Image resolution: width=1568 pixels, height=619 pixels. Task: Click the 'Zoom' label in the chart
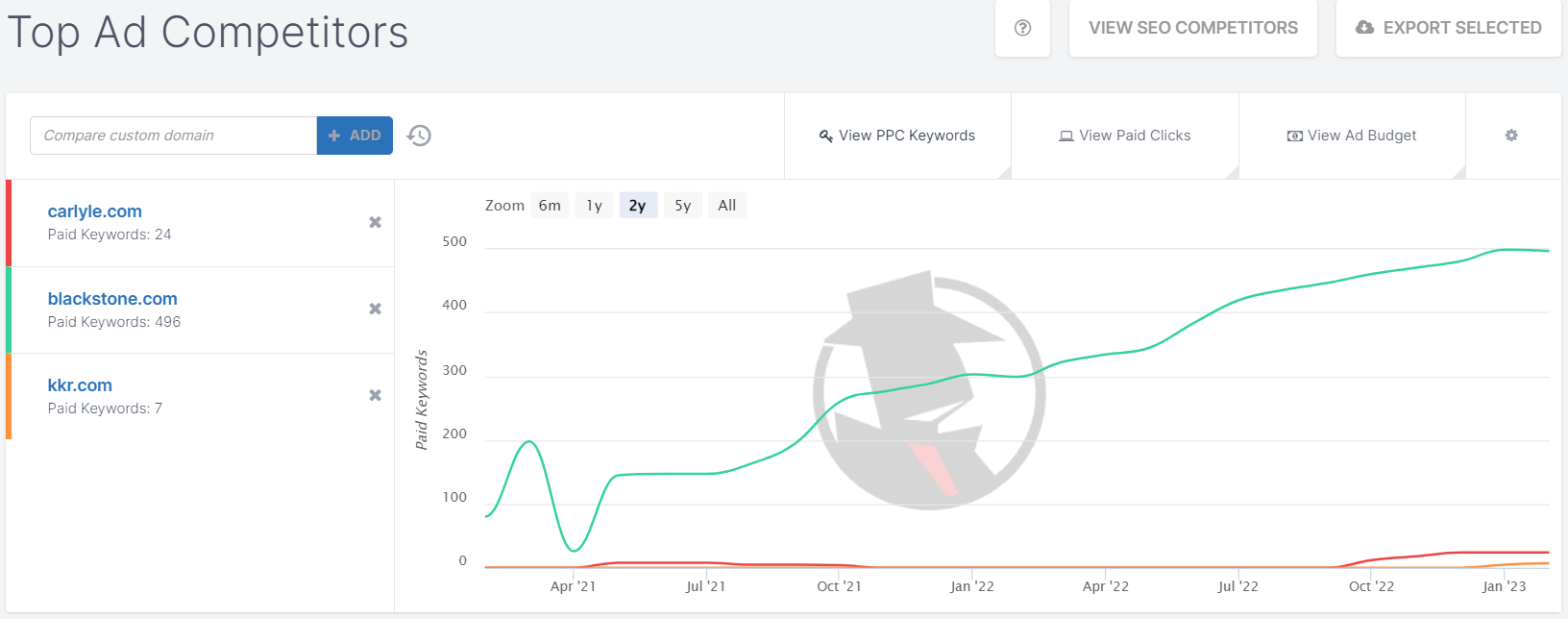(504, 206)
